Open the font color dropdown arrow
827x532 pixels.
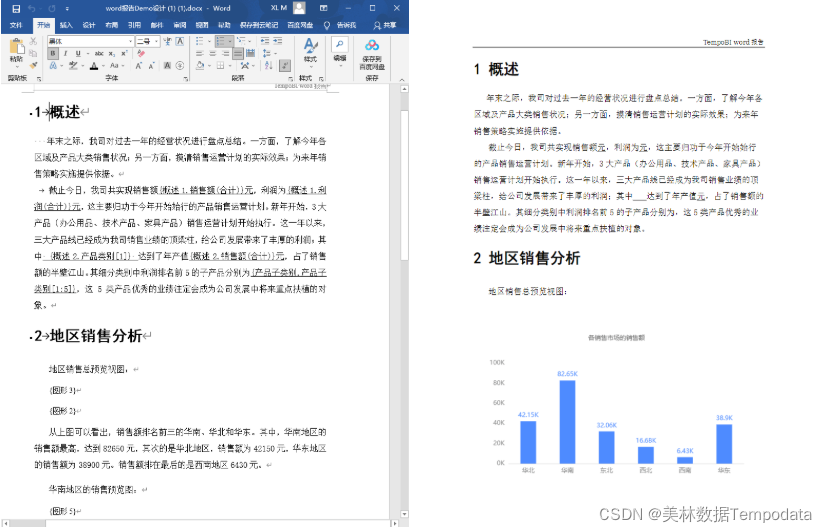click(102, 66)
